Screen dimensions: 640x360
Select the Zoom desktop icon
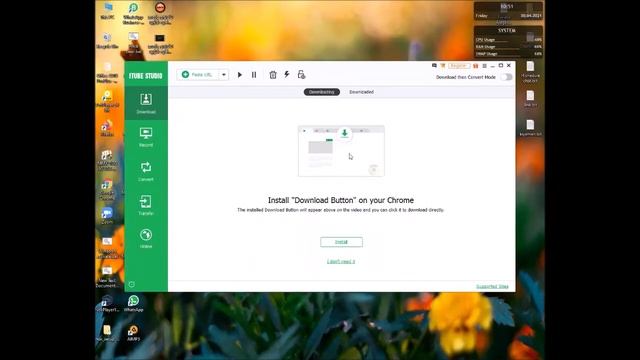tap(107, 216)
